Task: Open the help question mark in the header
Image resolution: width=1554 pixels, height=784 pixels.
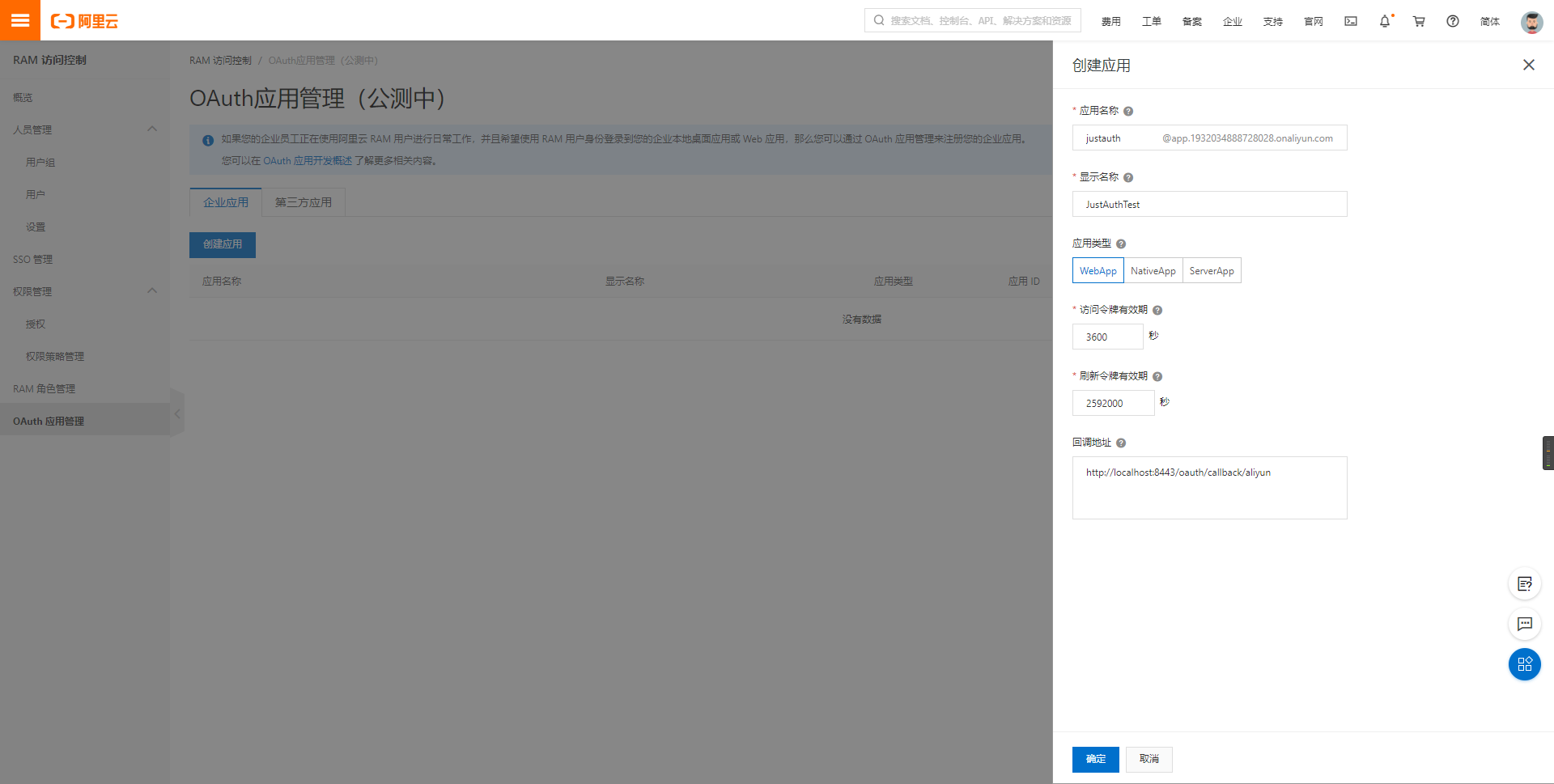Action: (x=1453, y=21)
